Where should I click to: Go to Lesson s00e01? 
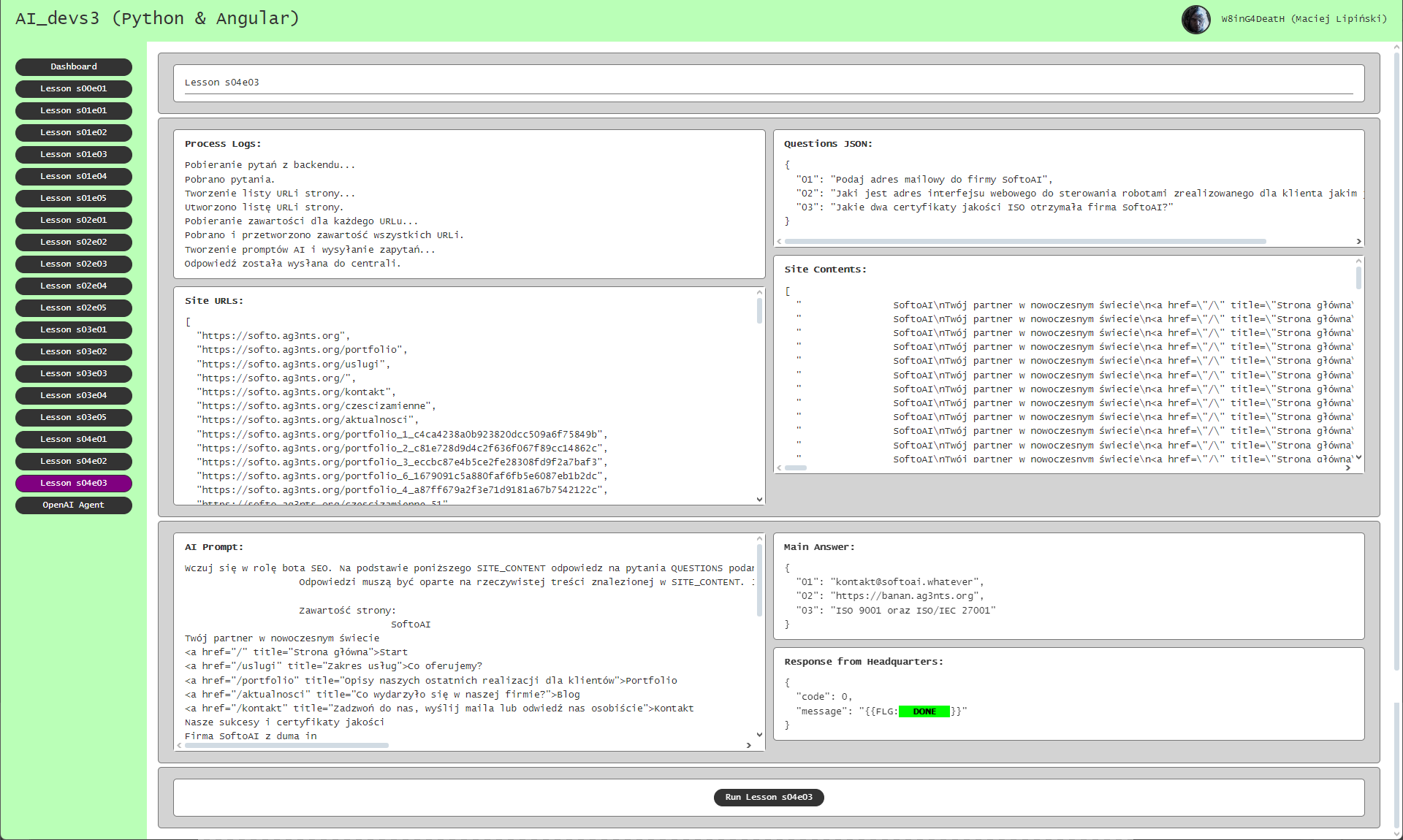coord(73,88)
